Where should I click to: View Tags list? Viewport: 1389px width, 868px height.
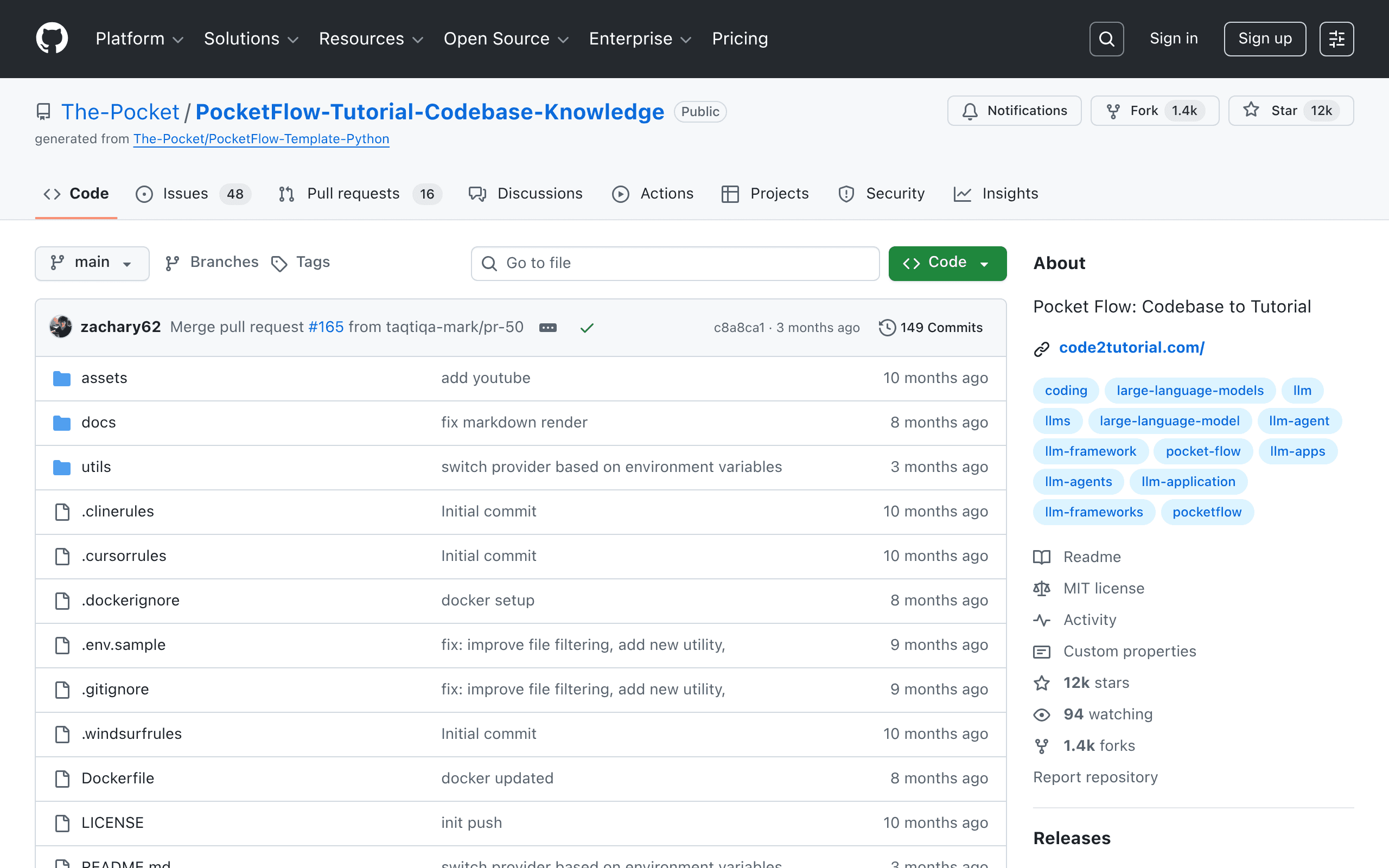pos(301,263)
